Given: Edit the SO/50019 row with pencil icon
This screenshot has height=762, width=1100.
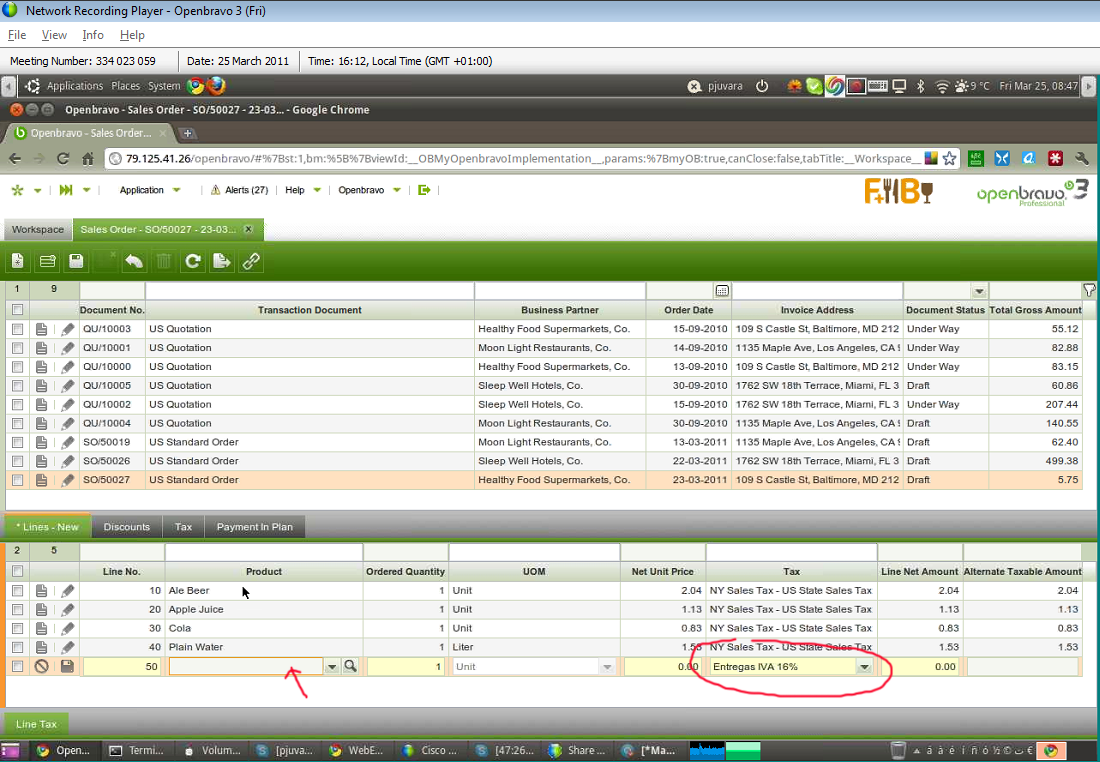Looking at the screenshot, I should tap(67, 442).
